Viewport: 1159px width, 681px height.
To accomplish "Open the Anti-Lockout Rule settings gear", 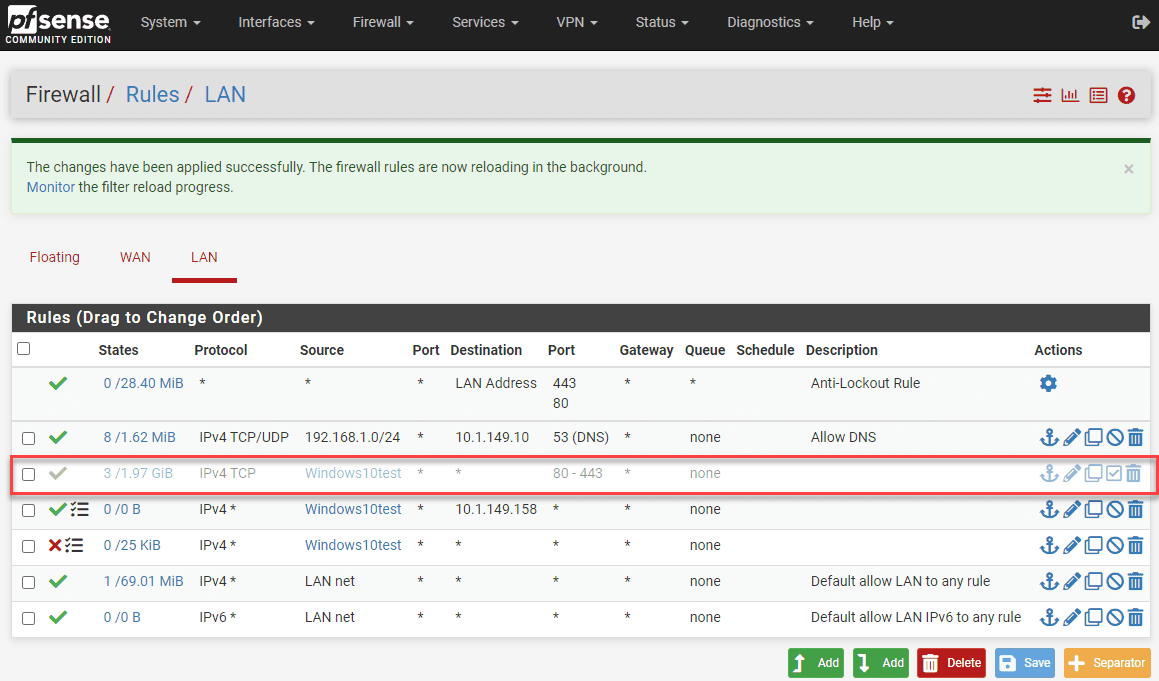I will [1046, 383].
